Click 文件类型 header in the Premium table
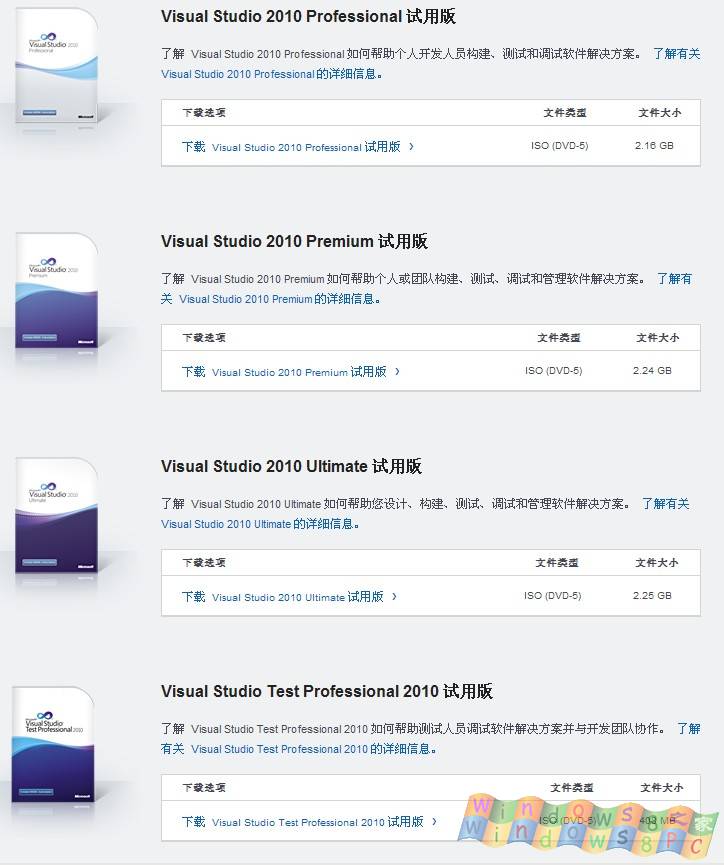This screenshot has width=724, height=865. point(558,338)
